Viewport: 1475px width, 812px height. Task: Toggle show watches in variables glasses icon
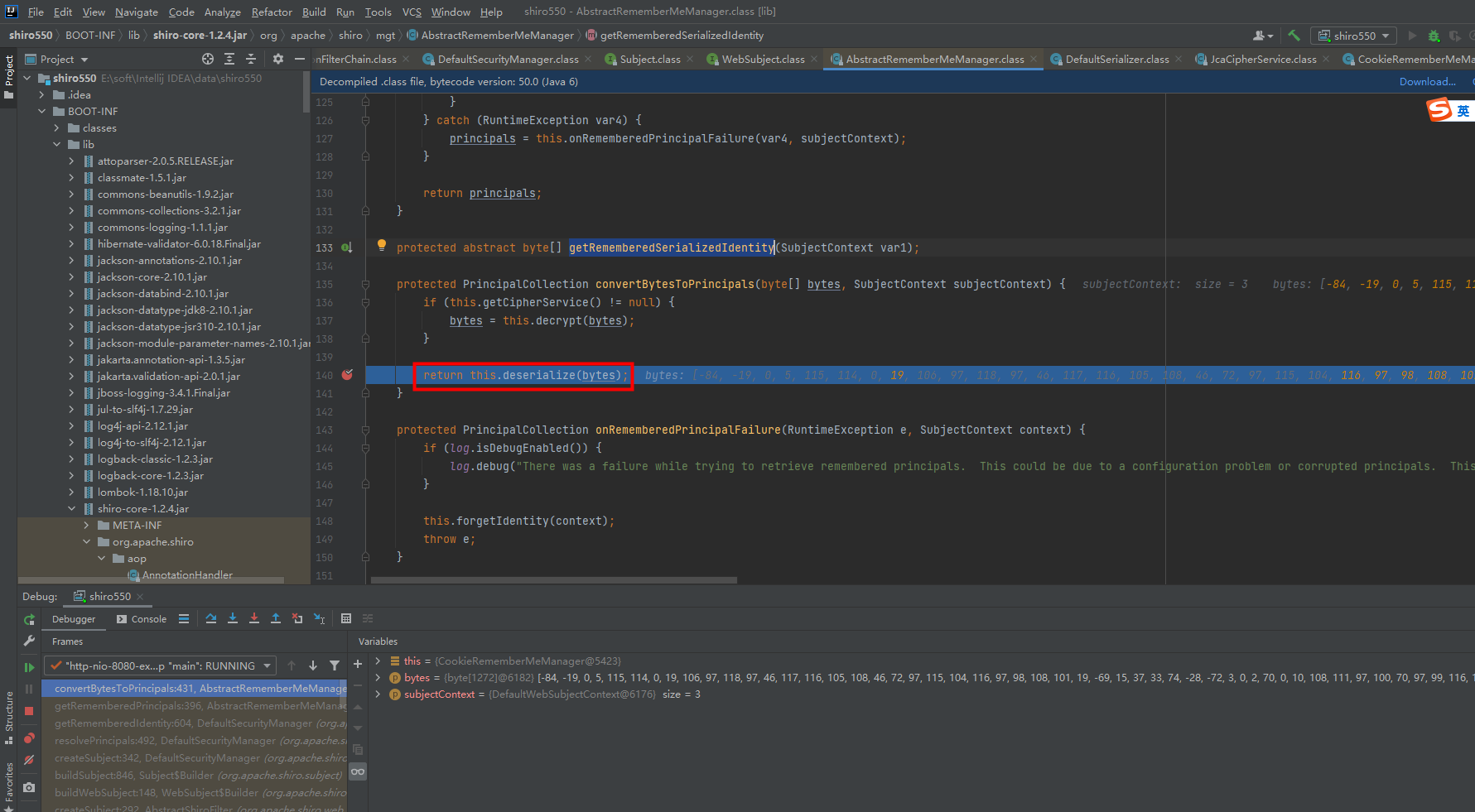(x=358, y=771)
